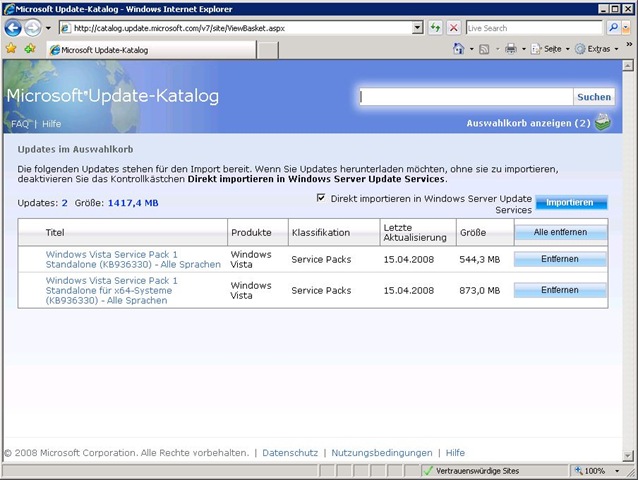Click the Stop loading red X icon
638x480 pixels.
point(454,28)
